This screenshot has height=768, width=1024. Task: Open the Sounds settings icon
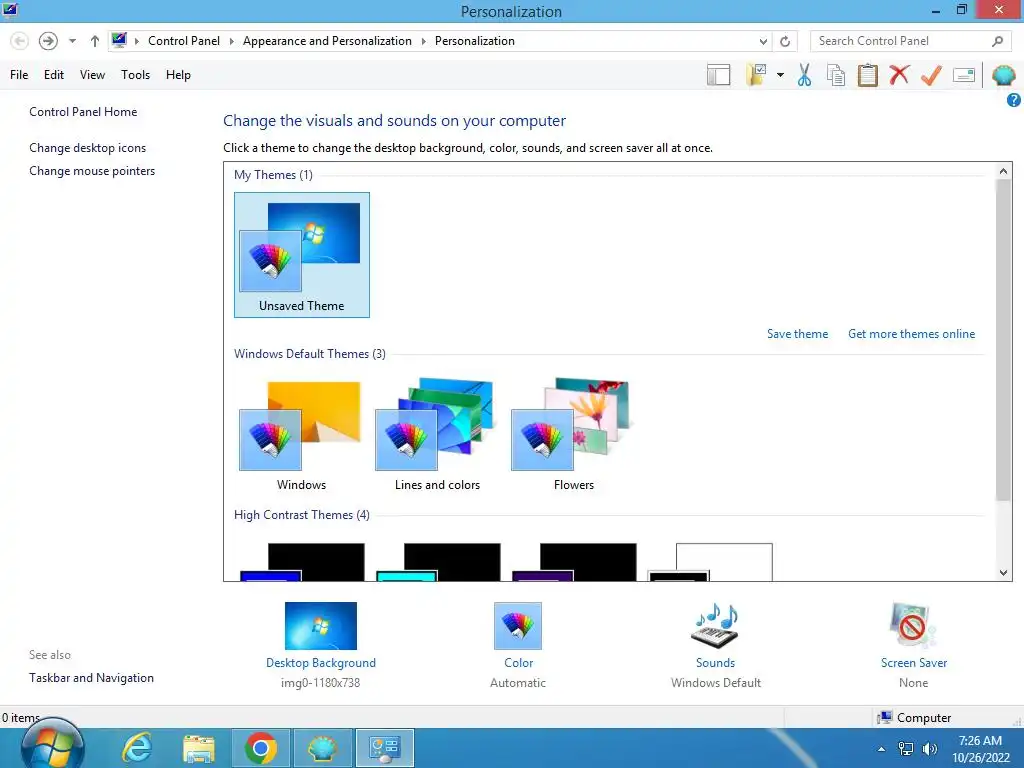coord(715,626)
